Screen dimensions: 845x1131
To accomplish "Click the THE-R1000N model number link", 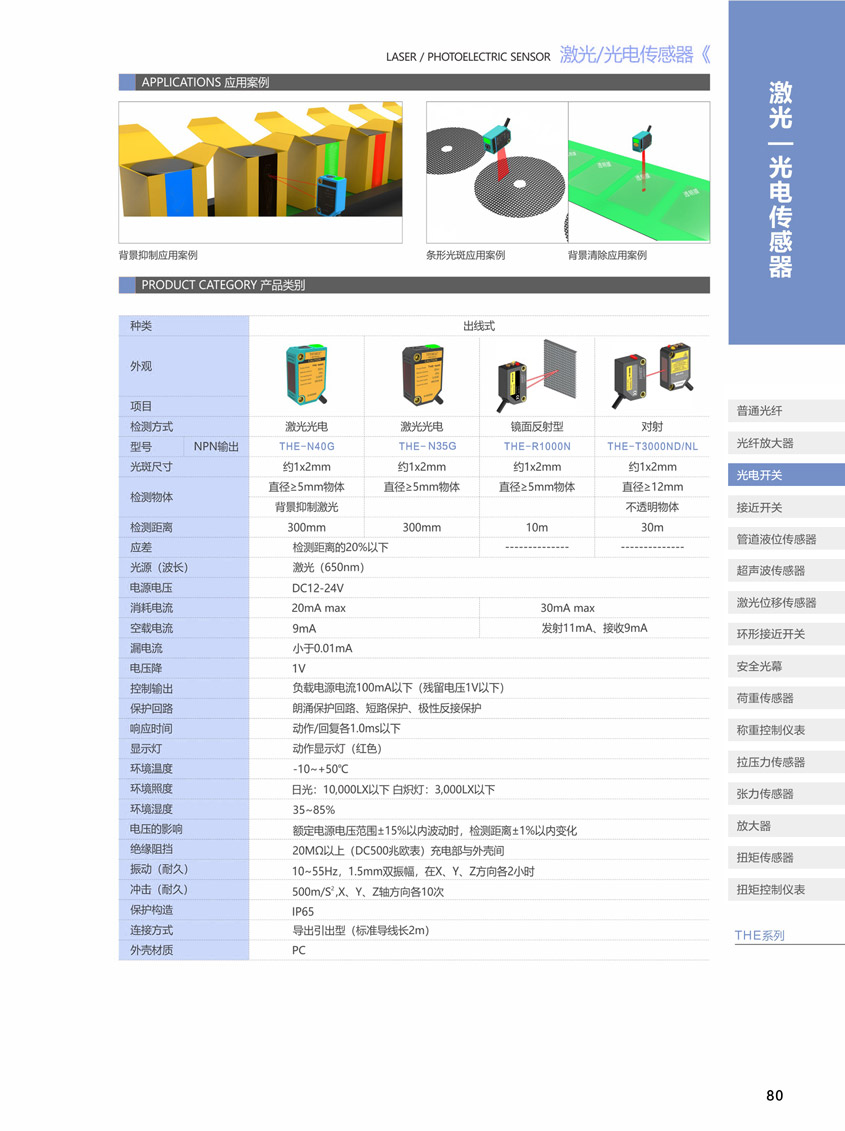I will pos(537,447).
